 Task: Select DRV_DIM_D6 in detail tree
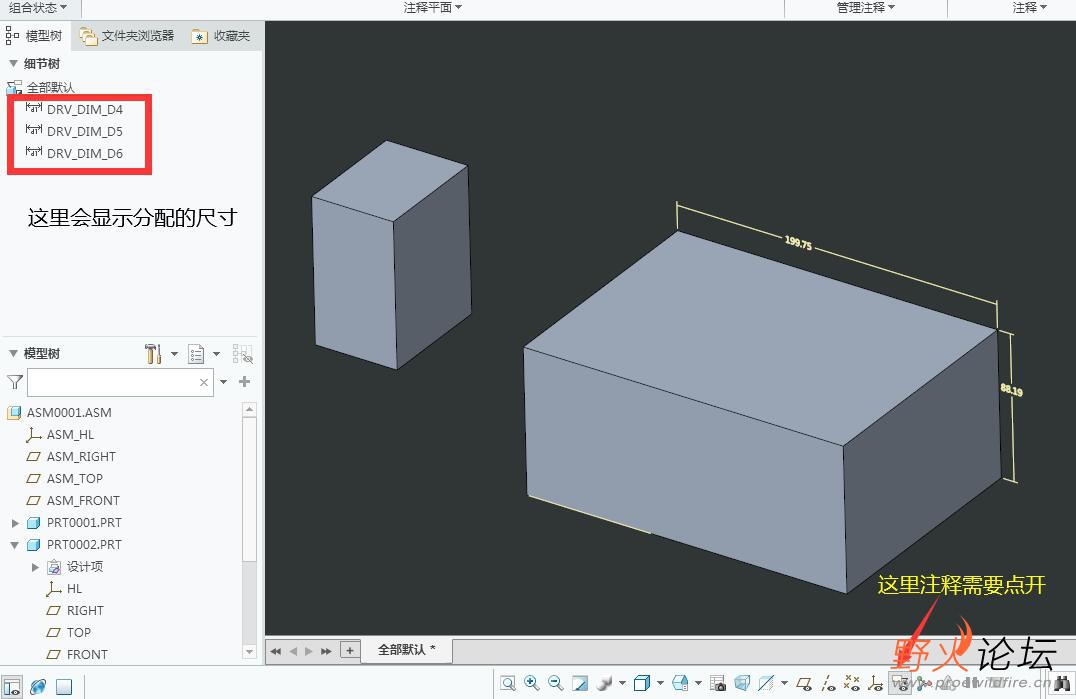[74, 153]
